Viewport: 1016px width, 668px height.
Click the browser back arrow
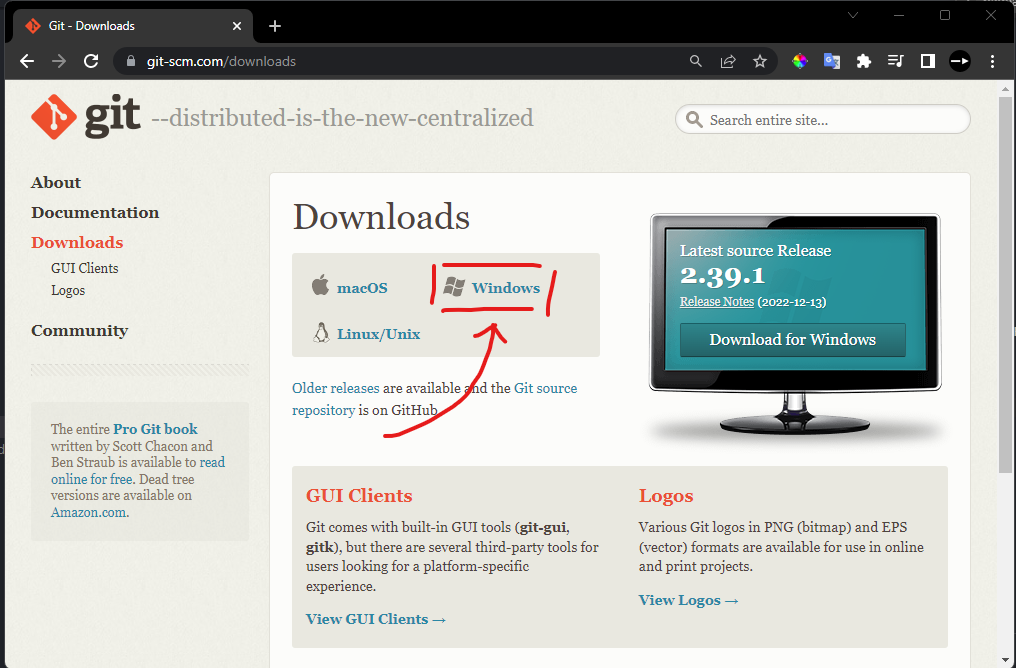coord(27,61)
